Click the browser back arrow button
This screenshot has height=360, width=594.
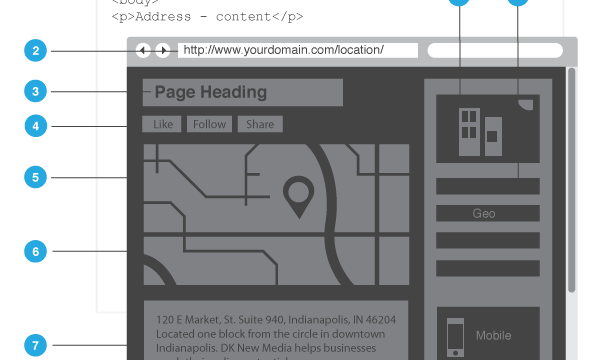tap(143, 50)
